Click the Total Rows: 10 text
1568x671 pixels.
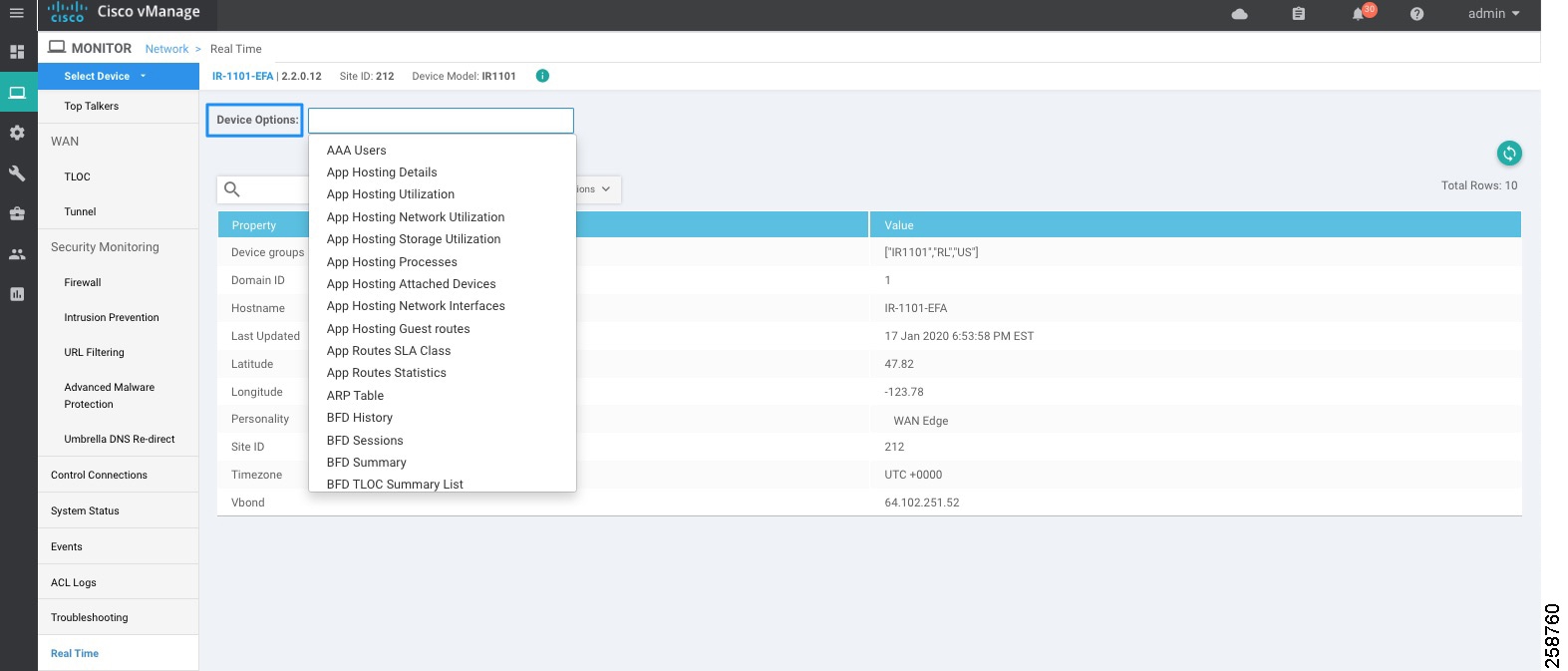[1479, 185]
